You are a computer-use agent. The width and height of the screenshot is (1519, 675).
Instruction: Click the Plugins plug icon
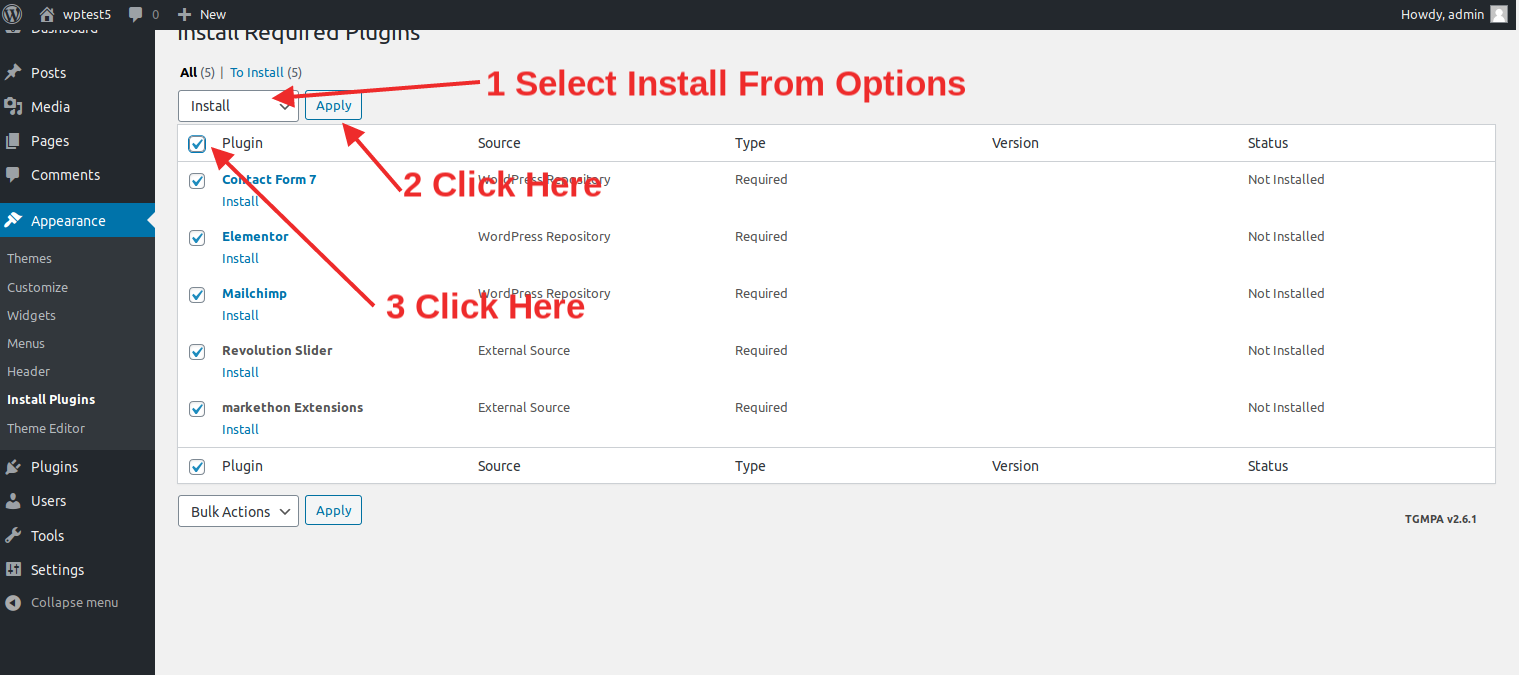click(x=13, y=467)
